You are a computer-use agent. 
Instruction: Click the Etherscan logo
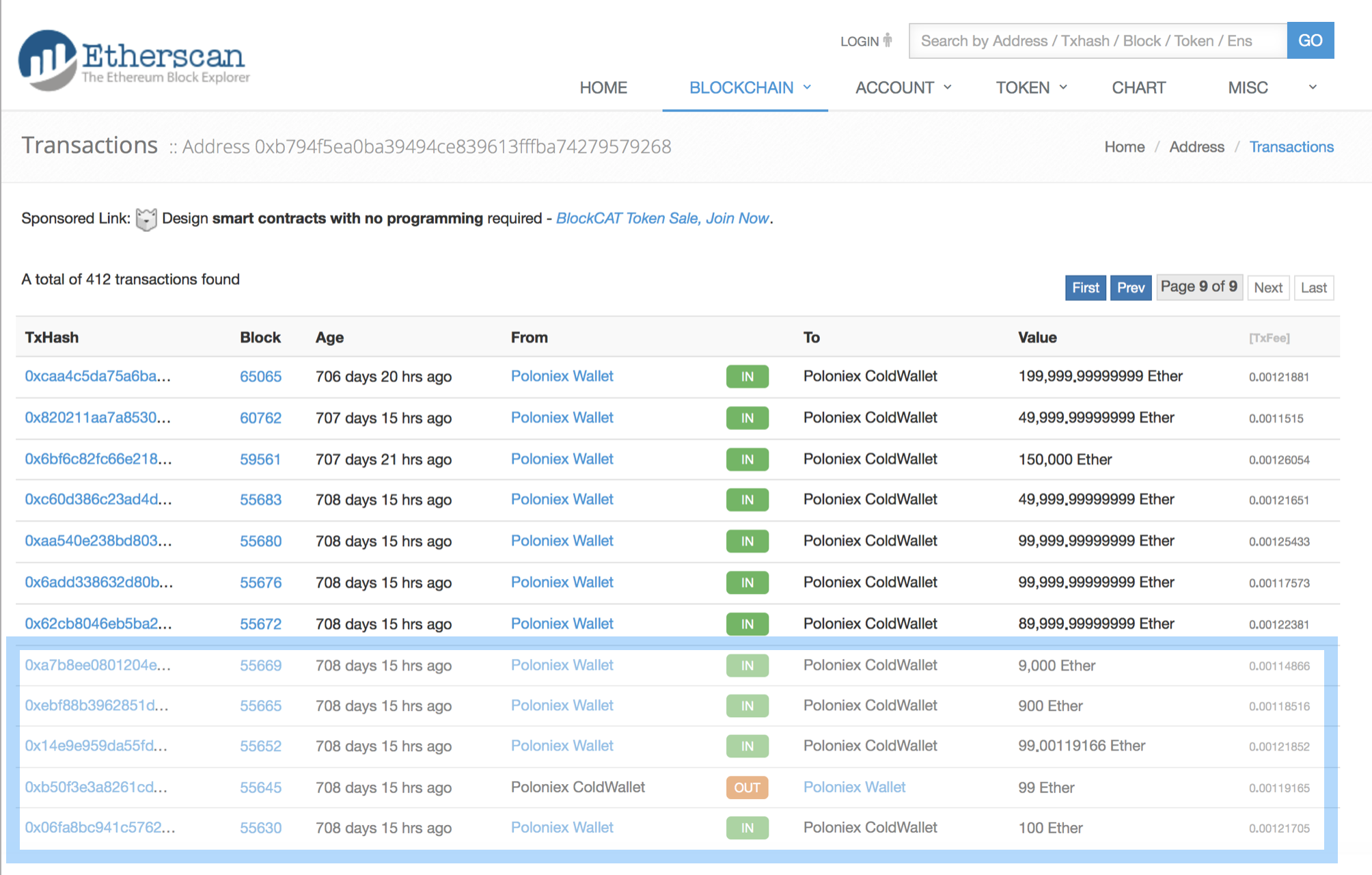coord(134,60)
